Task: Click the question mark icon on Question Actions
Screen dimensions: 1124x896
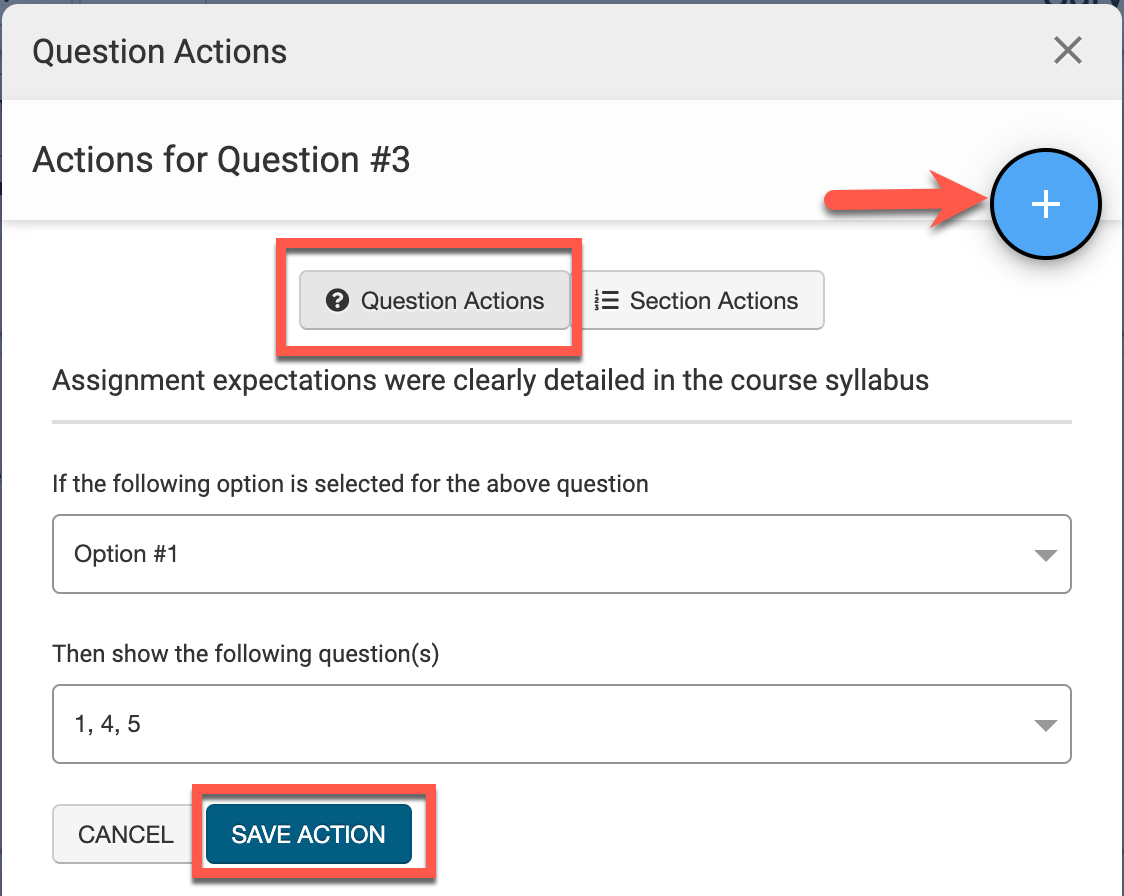Action: point(338,300)
